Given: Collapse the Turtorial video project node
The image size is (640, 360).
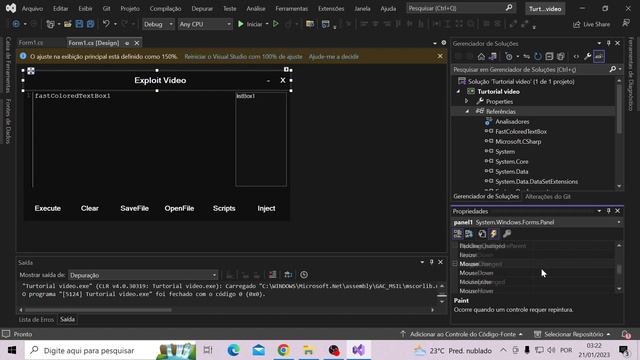Looking at the screenshot, I should [458, 91].
